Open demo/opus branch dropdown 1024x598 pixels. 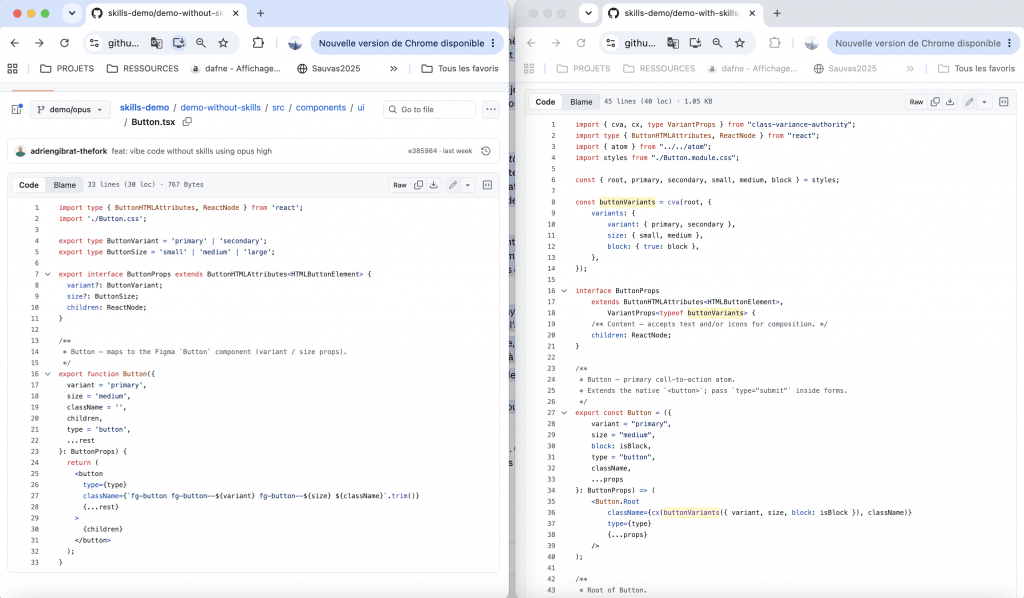point(69,109)
